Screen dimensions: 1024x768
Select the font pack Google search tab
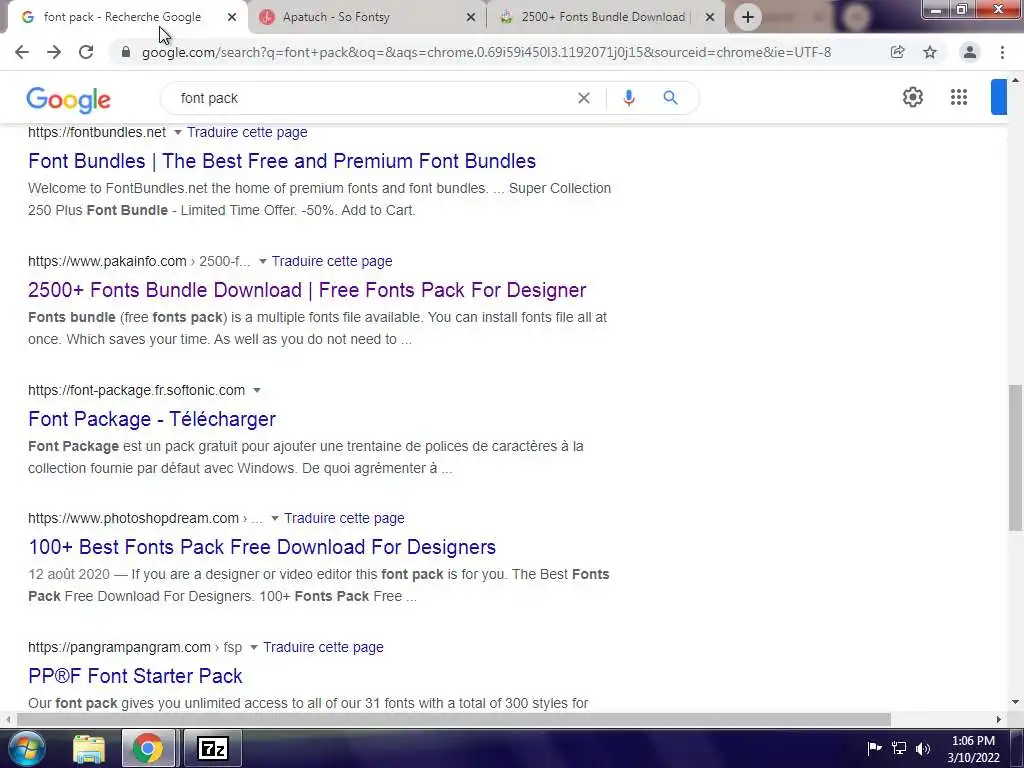pyautogui.click(x=123, y=17)
